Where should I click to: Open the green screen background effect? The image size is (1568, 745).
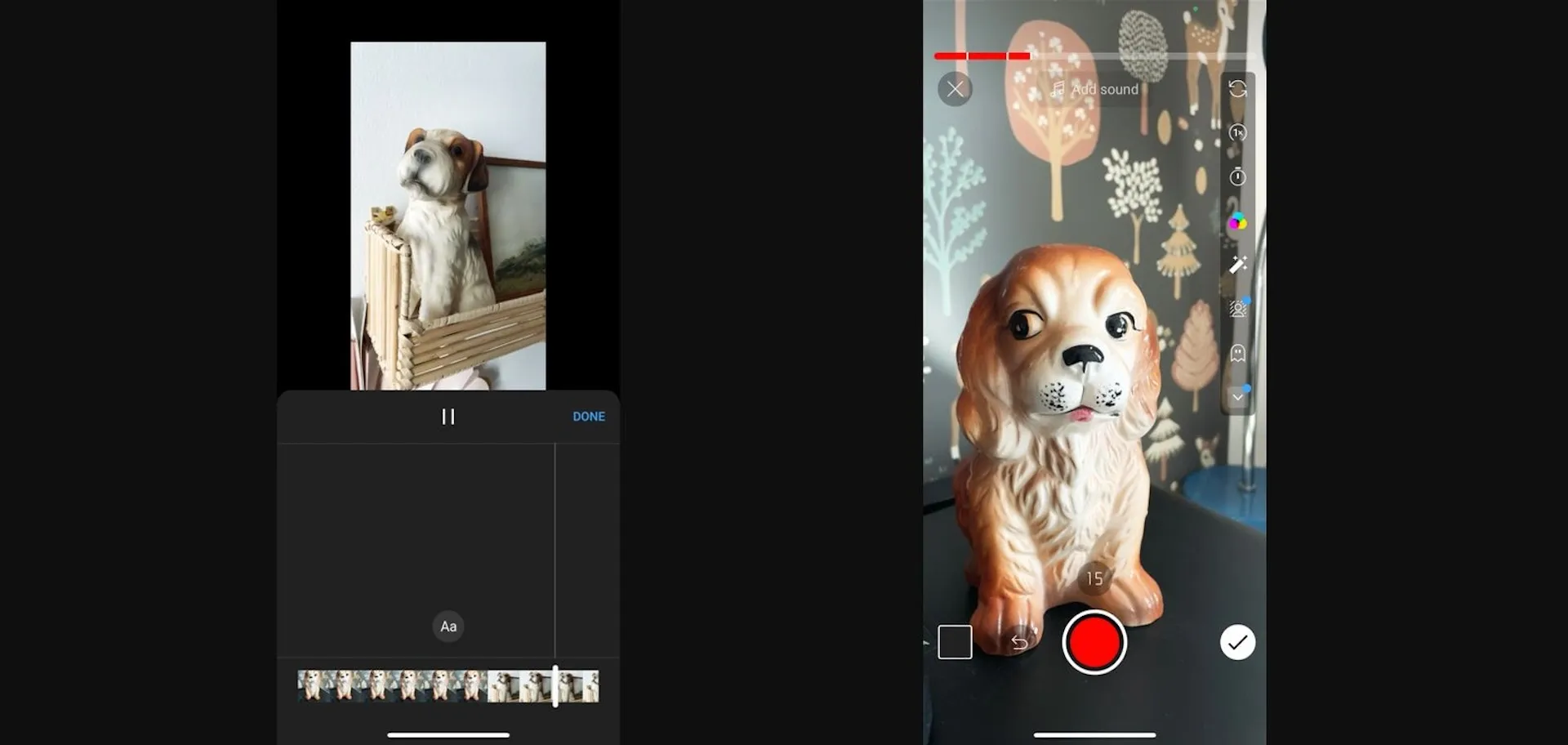pos(1237,308)
